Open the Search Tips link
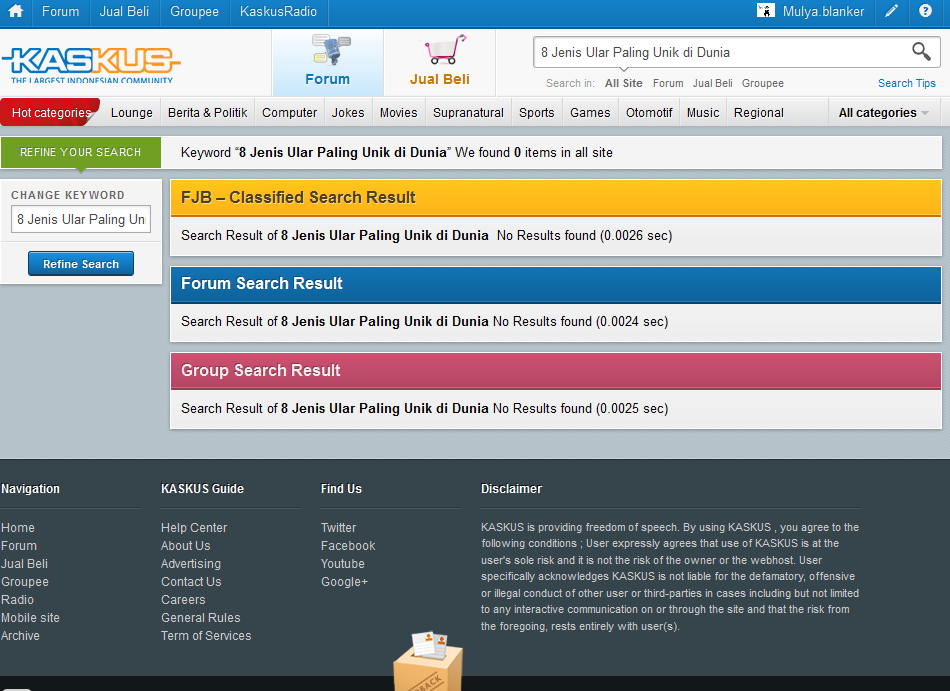This screenshot has height=691, width=950. point(907,84)
